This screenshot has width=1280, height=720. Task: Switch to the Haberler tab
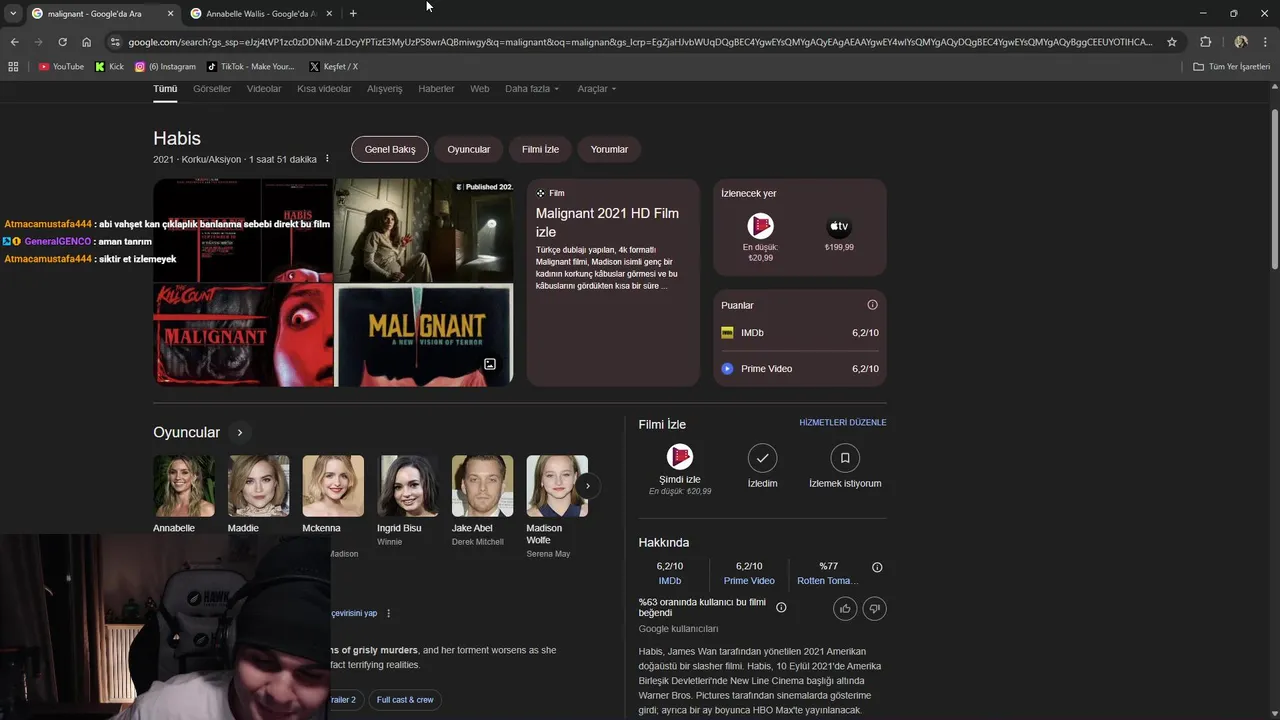click(436, 89)
